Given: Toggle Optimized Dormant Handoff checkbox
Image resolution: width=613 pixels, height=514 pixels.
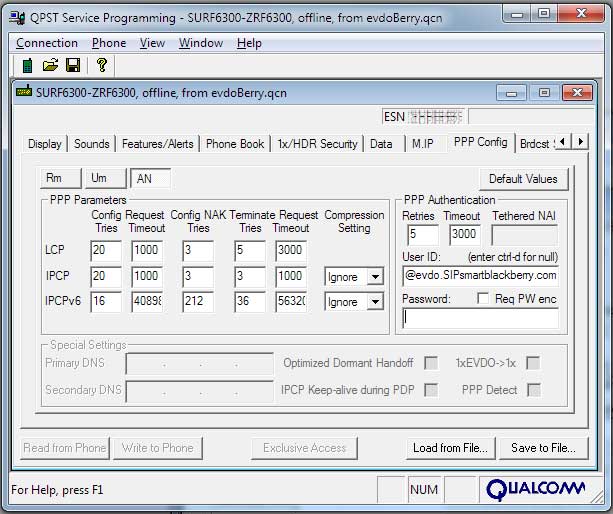Looking at the screenshot, I should (x=431, y=363).
